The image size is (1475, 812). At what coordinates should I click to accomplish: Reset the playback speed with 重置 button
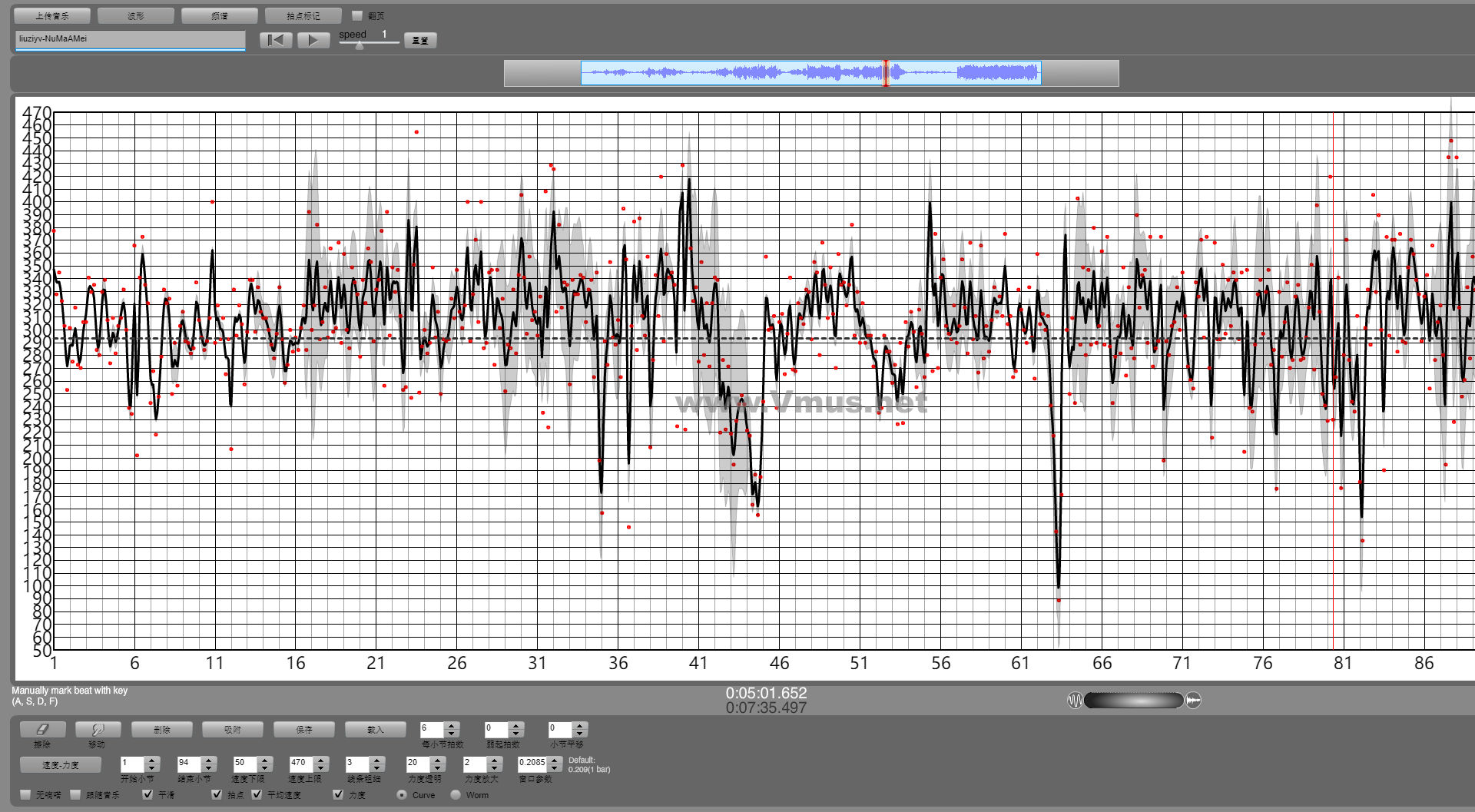(420, 40)
